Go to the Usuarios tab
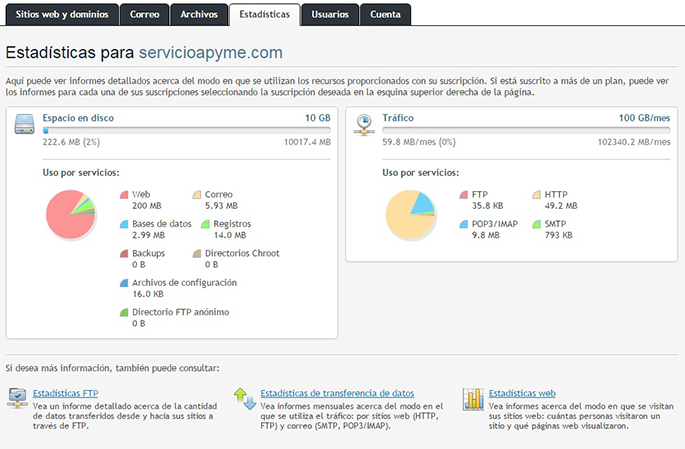Viewport: 685px width, 449px height. click(x=330, y=15)
